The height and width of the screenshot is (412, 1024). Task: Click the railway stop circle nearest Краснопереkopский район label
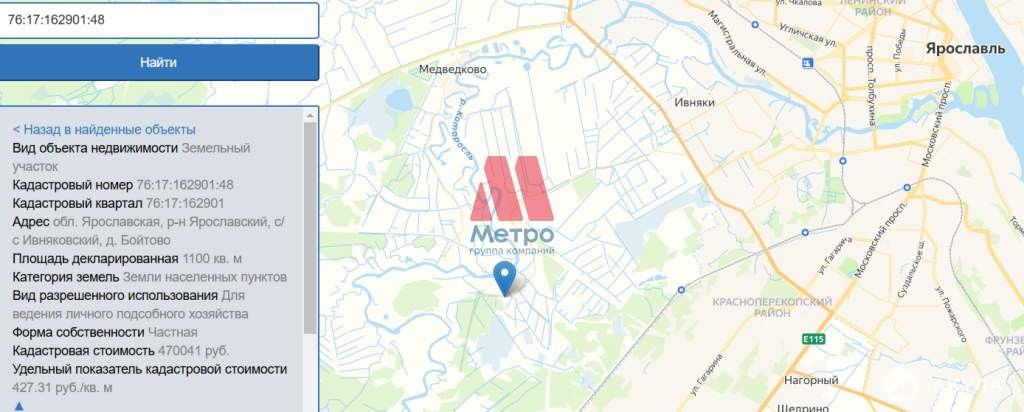coord(681,289)
